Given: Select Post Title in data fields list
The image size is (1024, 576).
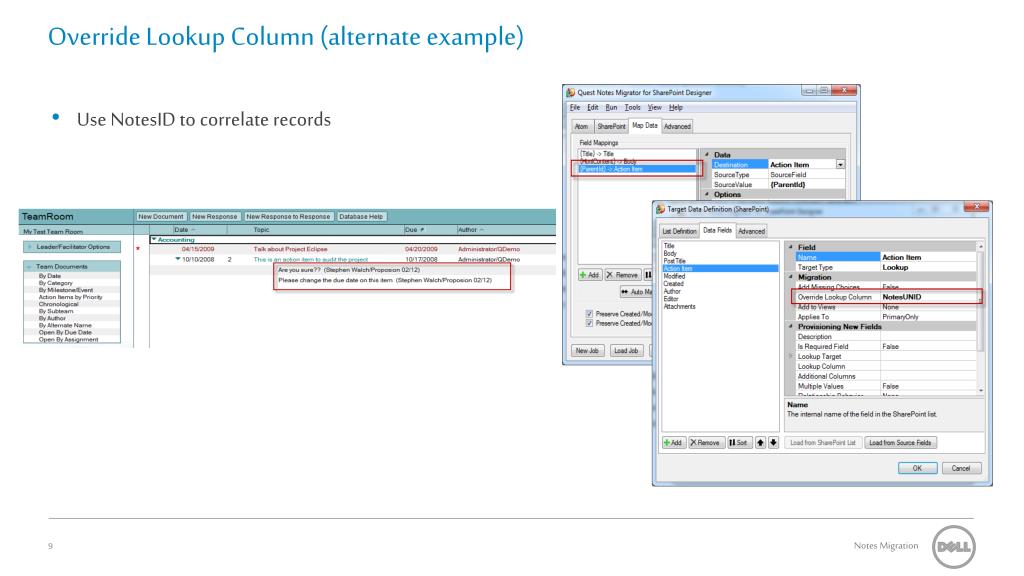Looking at the screenshot, I should [675, 261].
